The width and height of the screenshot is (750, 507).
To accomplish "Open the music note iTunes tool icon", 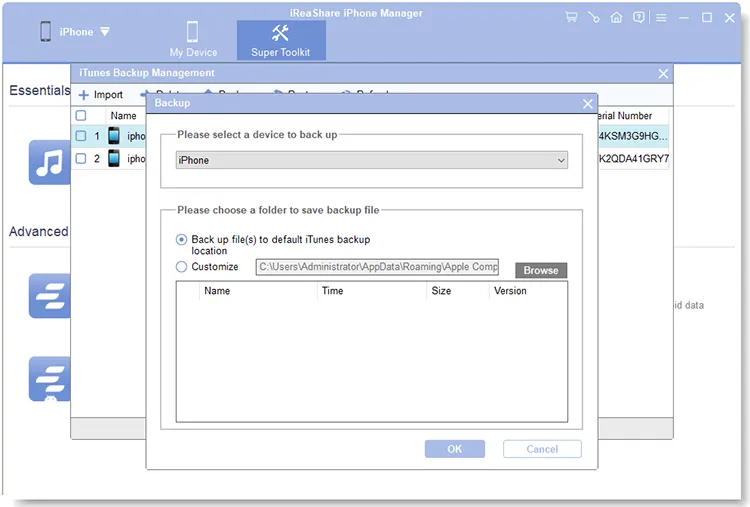I will 49,162.
